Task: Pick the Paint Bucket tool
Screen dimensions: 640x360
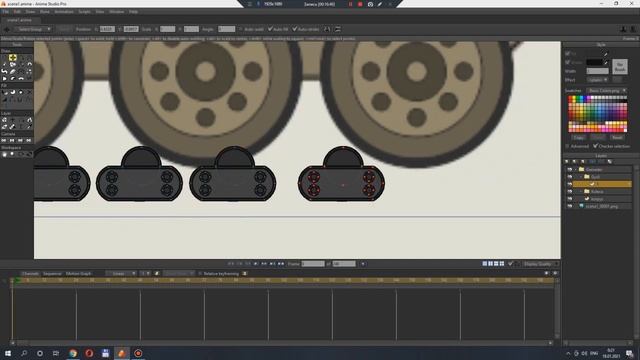Action: [21, 92]
